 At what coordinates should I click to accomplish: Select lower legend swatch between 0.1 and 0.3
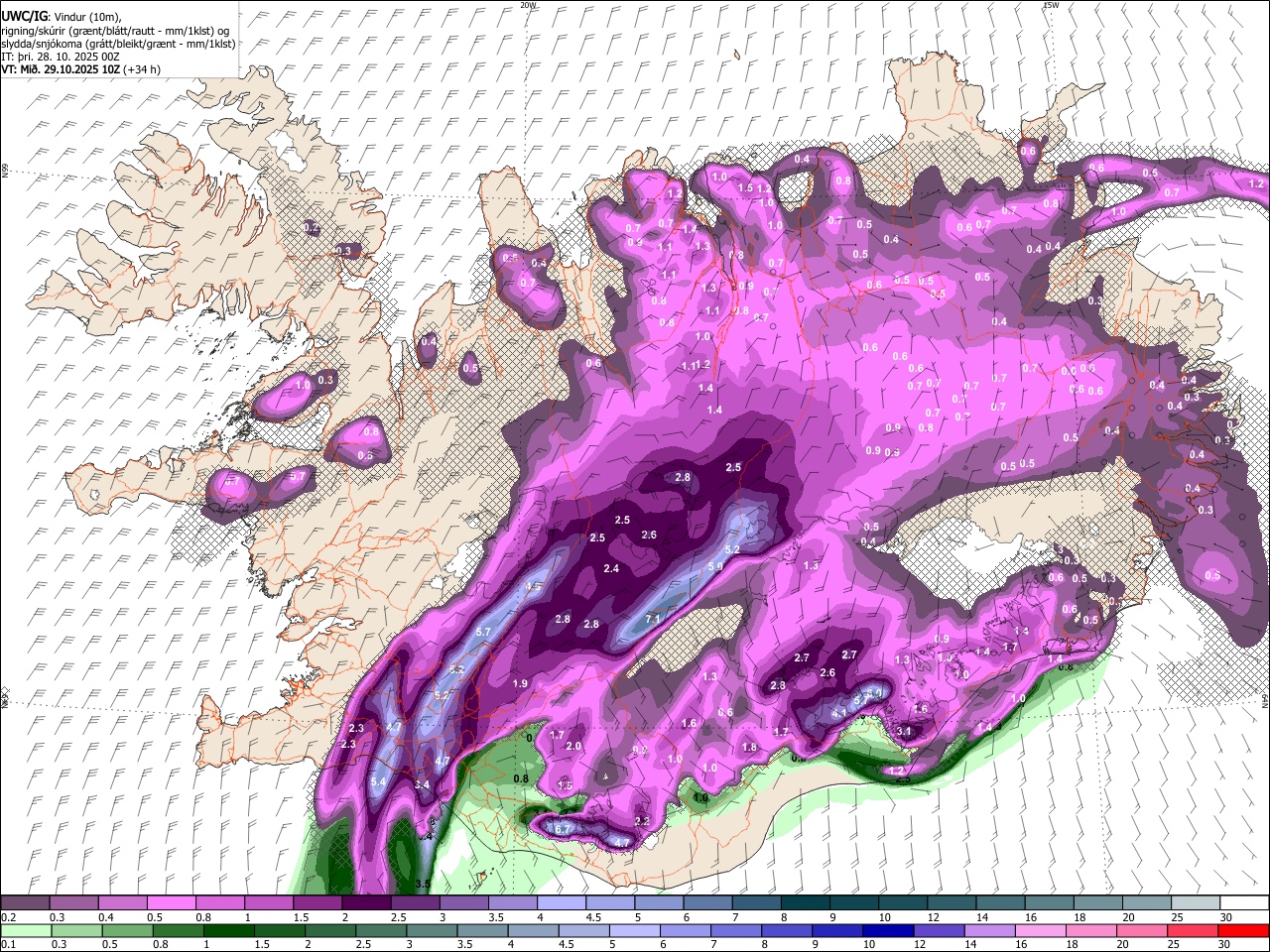(x=27, y=930)
